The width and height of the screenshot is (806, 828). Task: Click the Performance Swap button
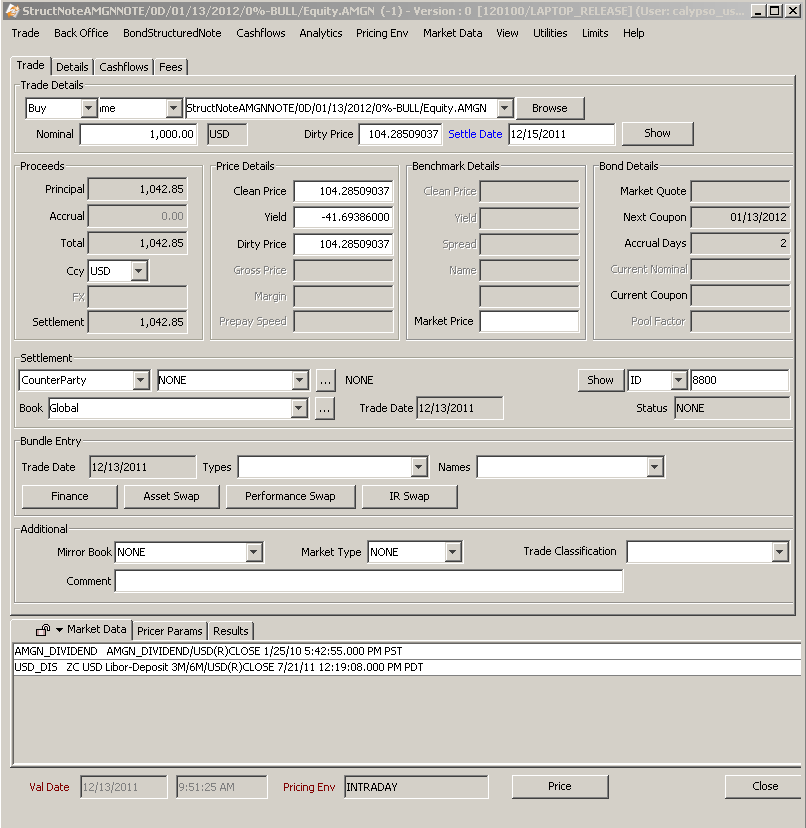click(290, 496)
